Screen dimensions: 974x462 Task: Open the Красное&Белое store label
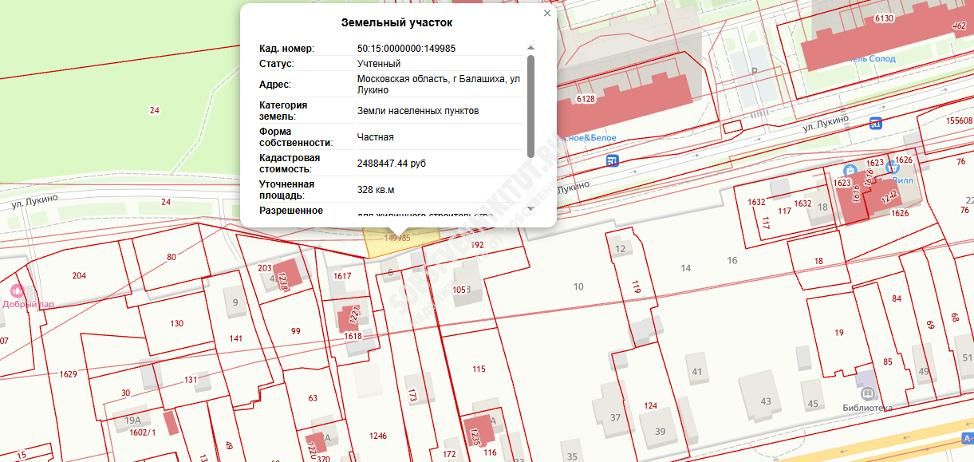[587, 138]
